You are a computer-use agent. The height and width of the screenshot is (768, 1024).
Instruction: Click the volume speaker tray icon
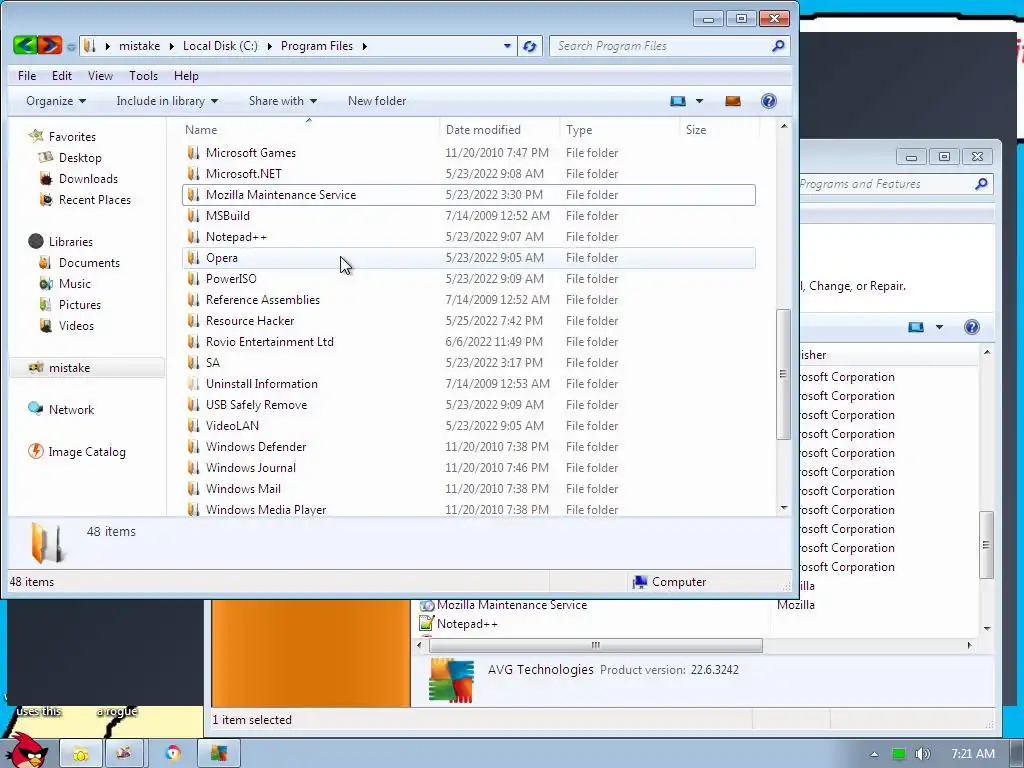click(922, 754)
